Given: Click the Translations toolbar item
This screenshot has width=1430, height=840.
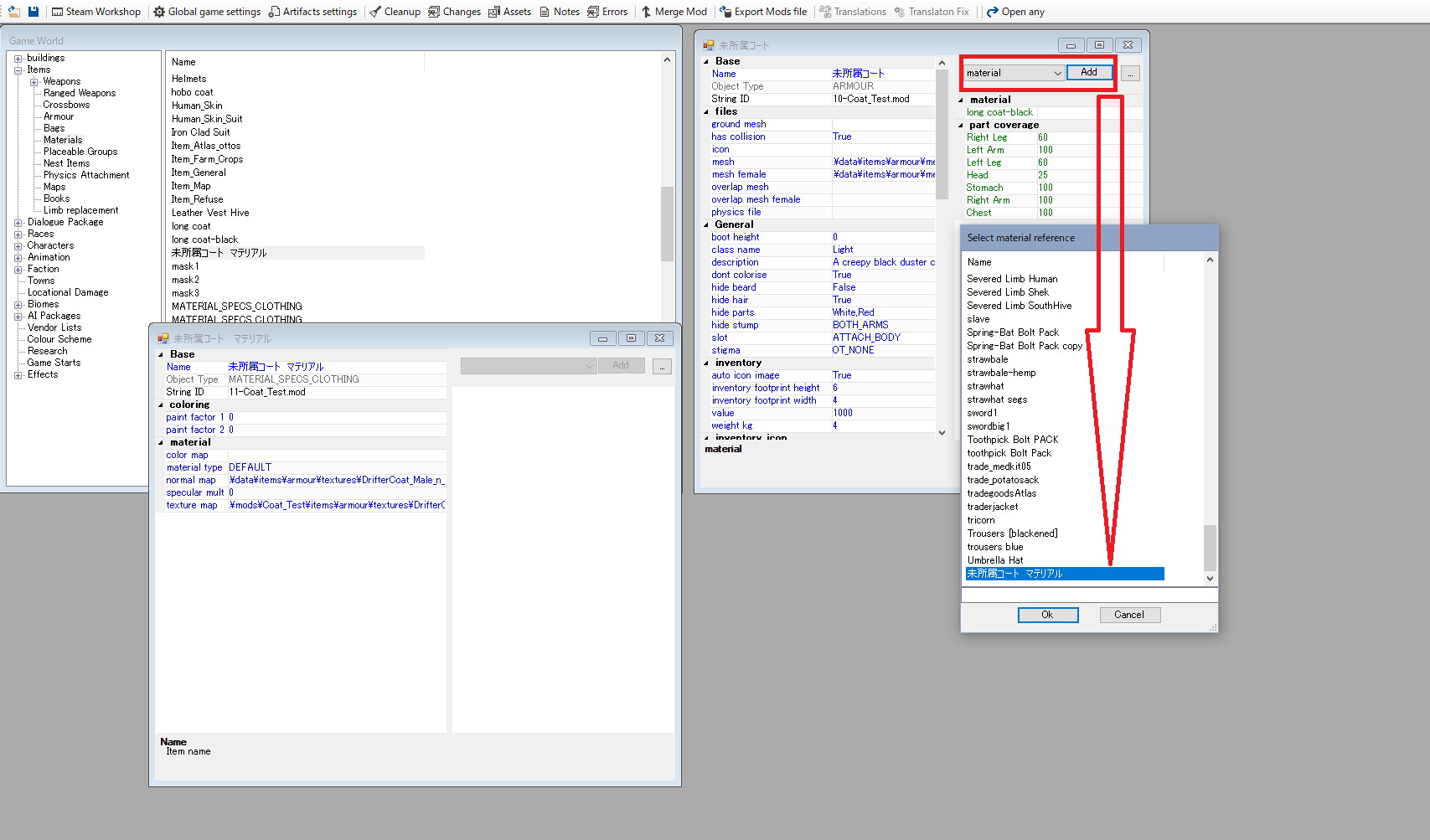Looking at the screenshot, I should click(853, 12).
